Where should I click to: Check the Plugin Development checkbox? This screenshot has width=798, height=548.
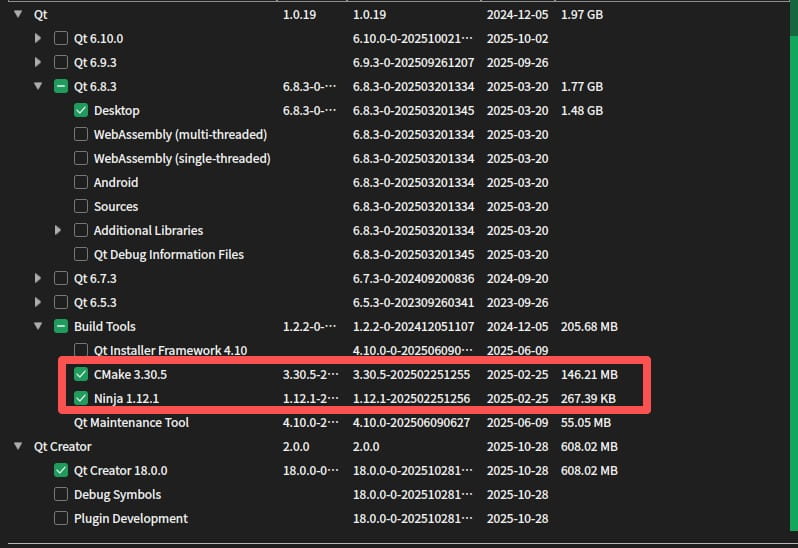click(x=61, y=518)
